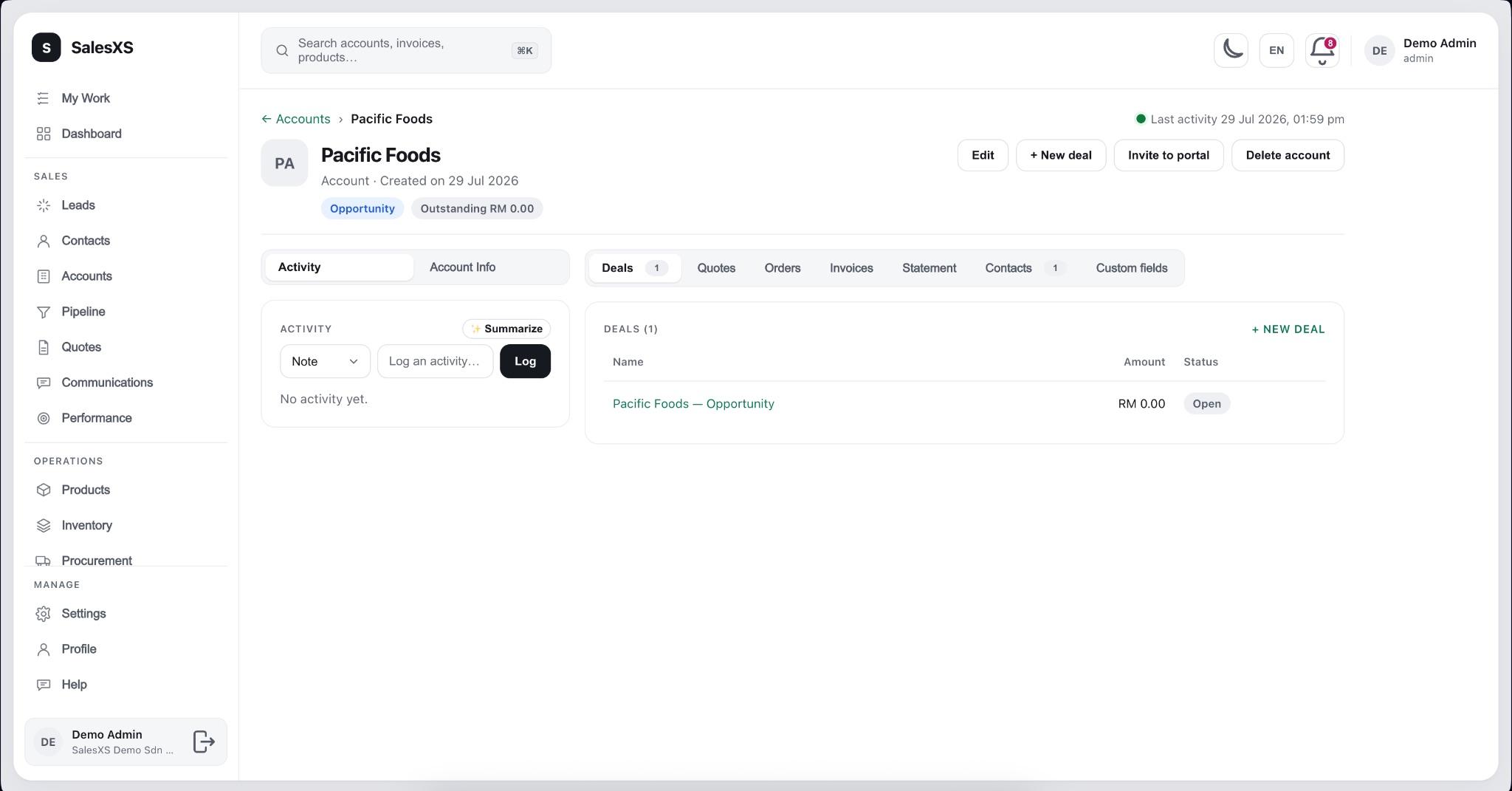This screenshot has width=1512, height=791.
Task: Go back via Accounts breadcrumb
Action: [296, 119]
